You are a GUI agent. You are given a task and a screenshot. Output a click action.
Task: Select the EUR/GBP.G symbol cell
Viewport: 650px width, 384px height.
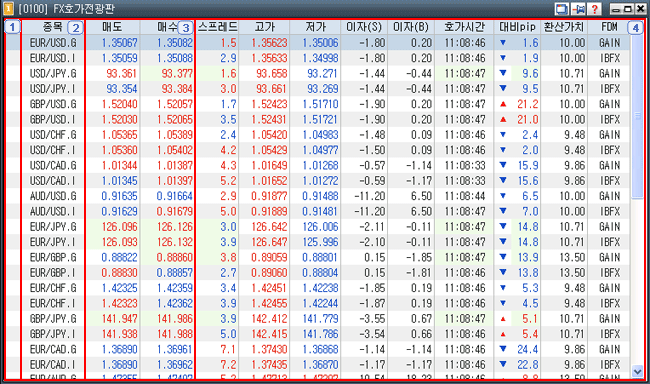click(x=53, y=258)
